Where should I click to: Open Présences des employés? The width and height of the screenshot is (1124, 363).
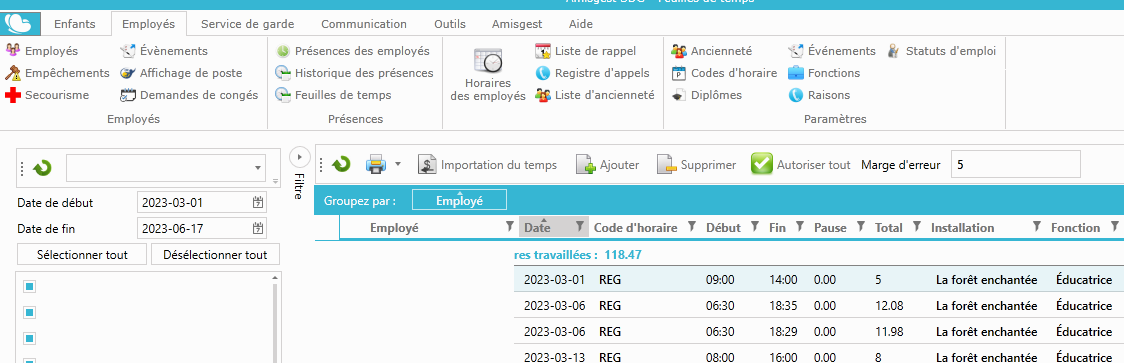(x=353, y=51)
